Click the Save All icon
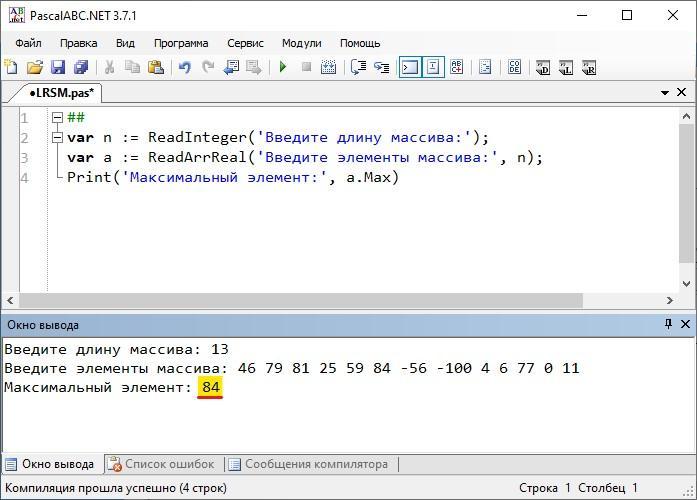 [81, 68]
